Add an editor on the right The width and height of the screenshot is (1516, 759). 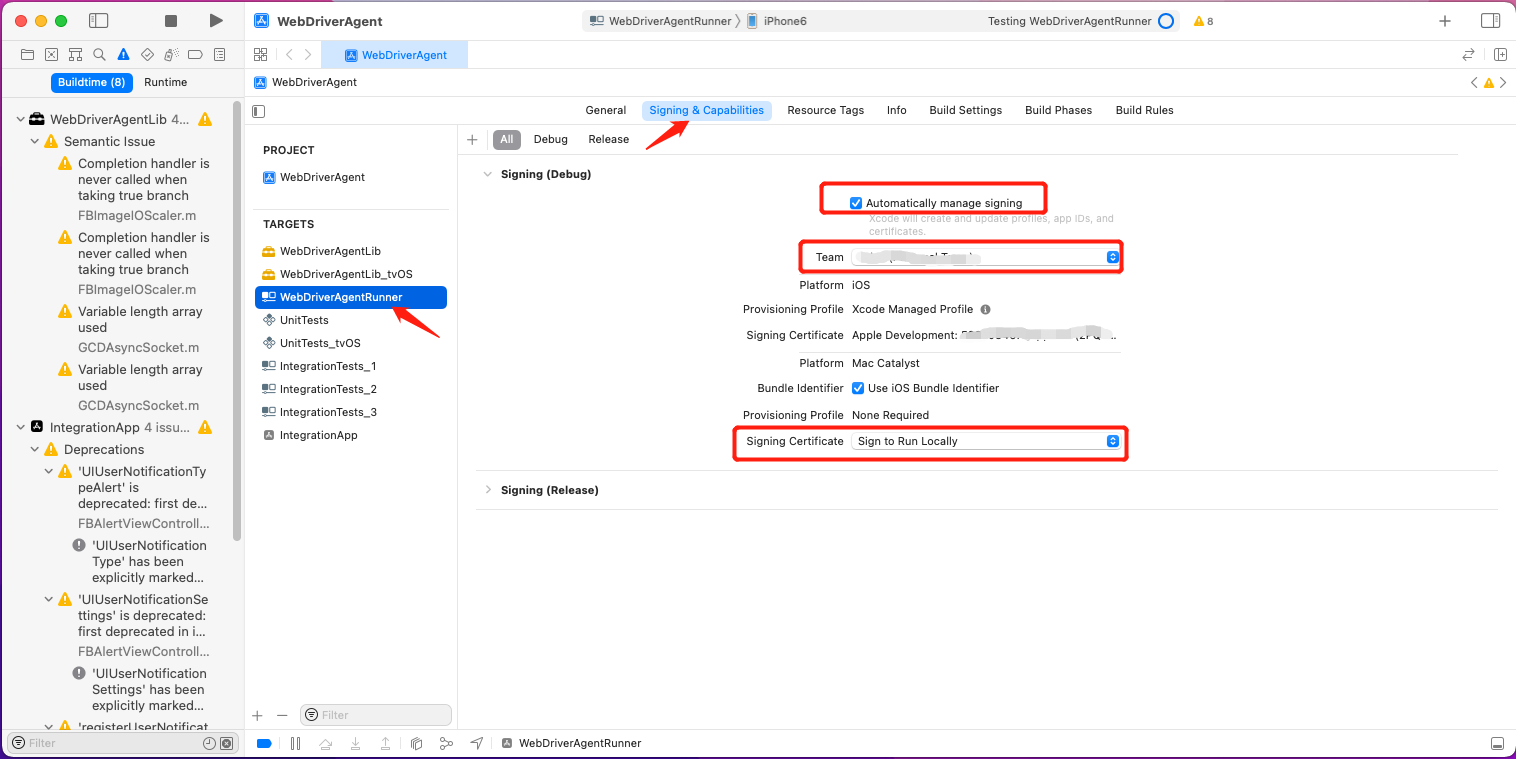coord(1500,55)
